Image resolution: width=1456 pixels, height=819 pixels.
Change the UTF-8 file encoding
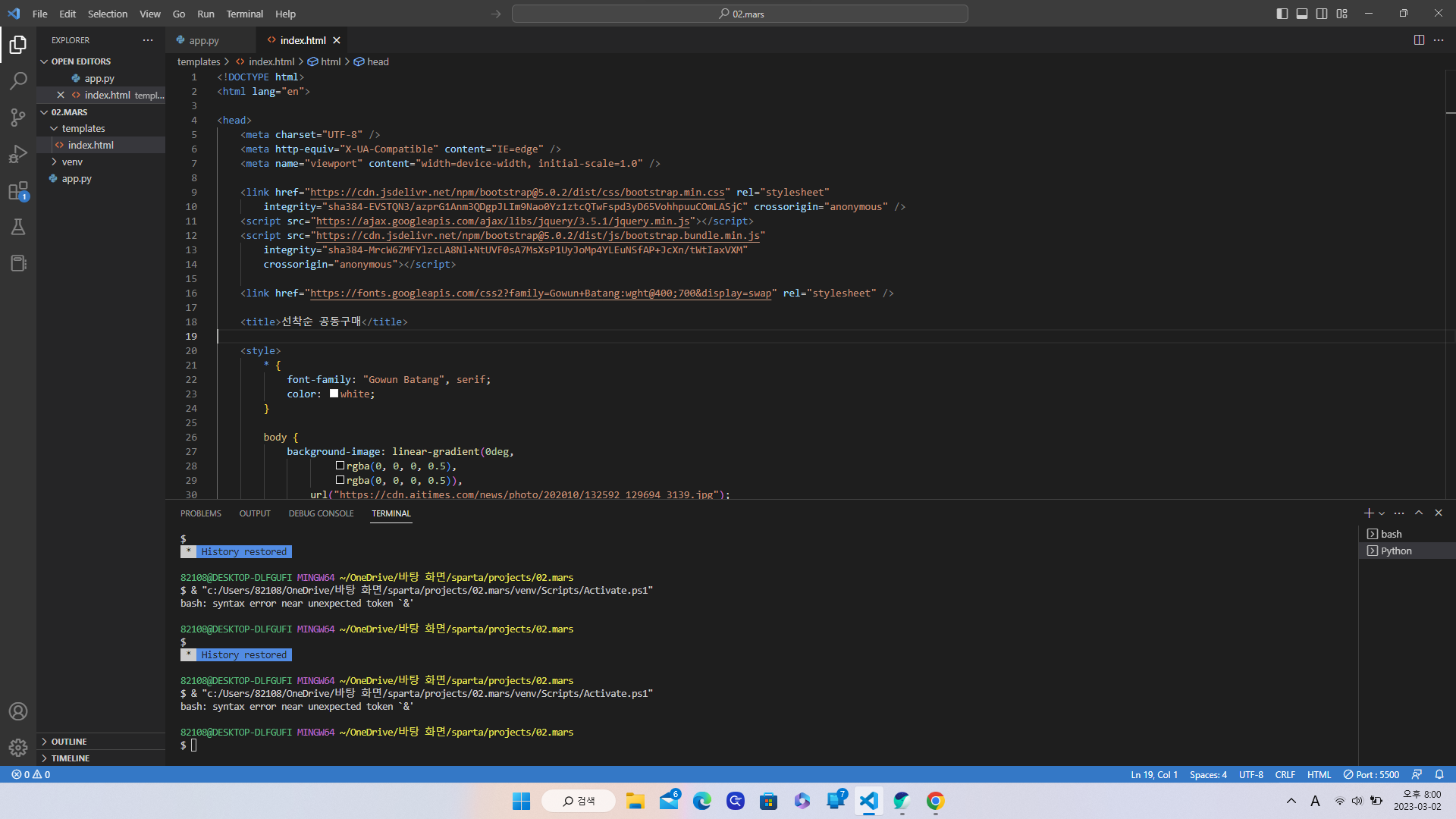click(x=1251, y=775)
